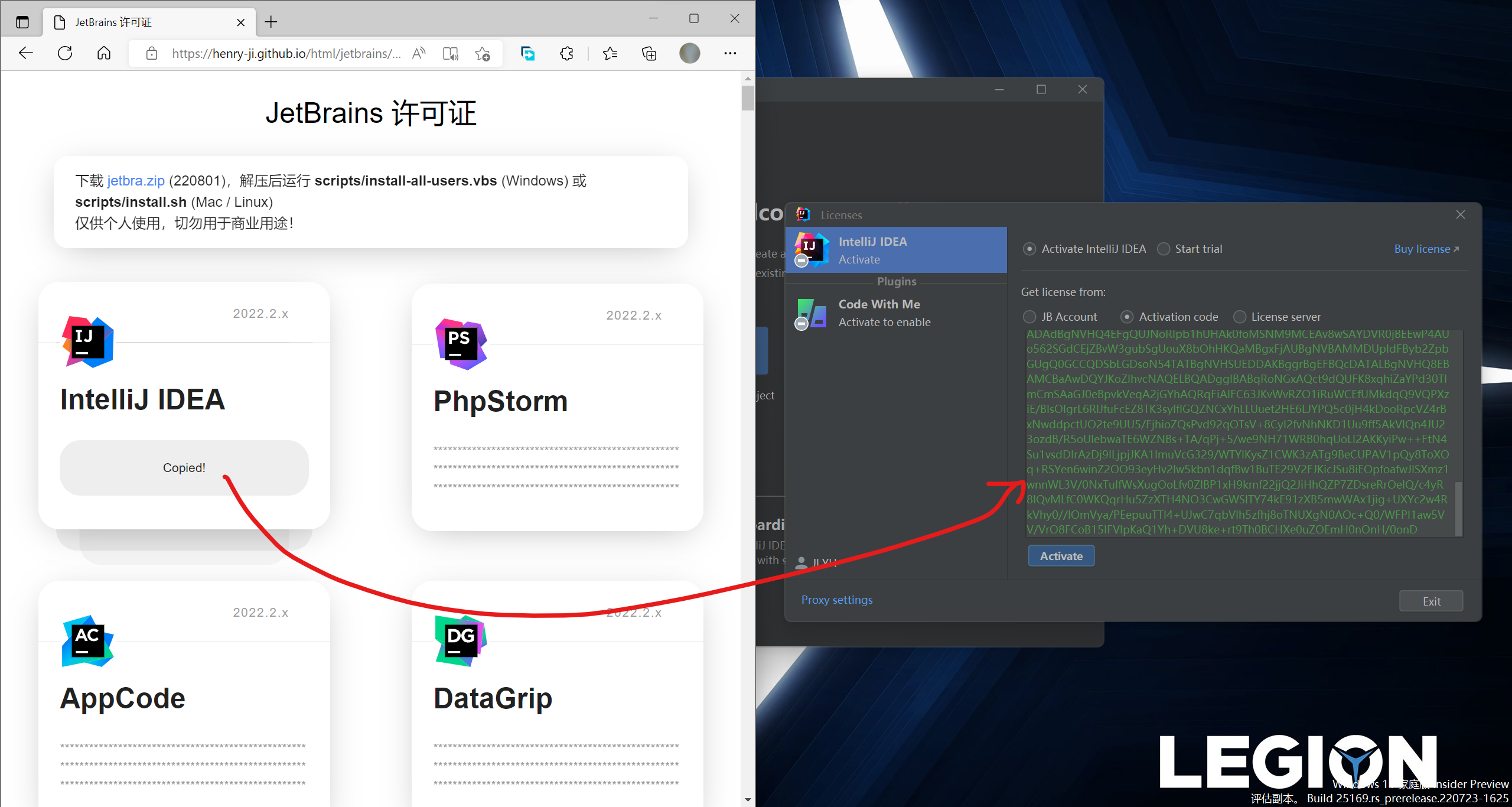Click the DataGrip card title
This screenshot has width=1512, height=807.
click(493, 698)
